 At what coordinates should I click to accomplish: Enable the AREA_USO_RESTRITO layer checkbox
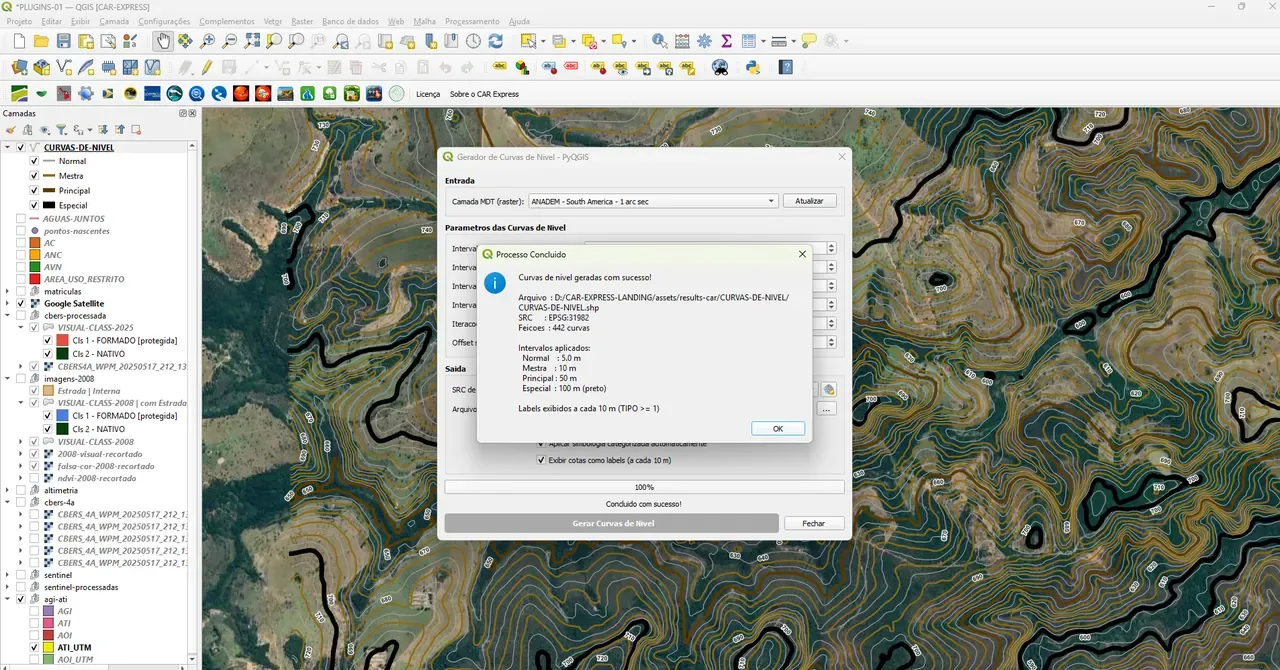pyautogui.click(x=21, y=279)
